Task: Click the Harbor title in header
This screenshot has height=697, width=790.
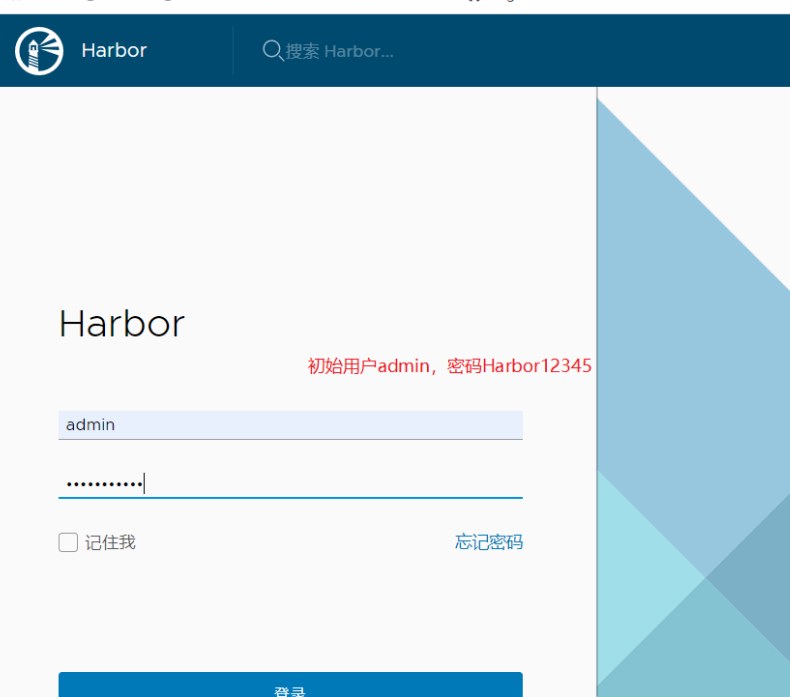Action: 114,50
